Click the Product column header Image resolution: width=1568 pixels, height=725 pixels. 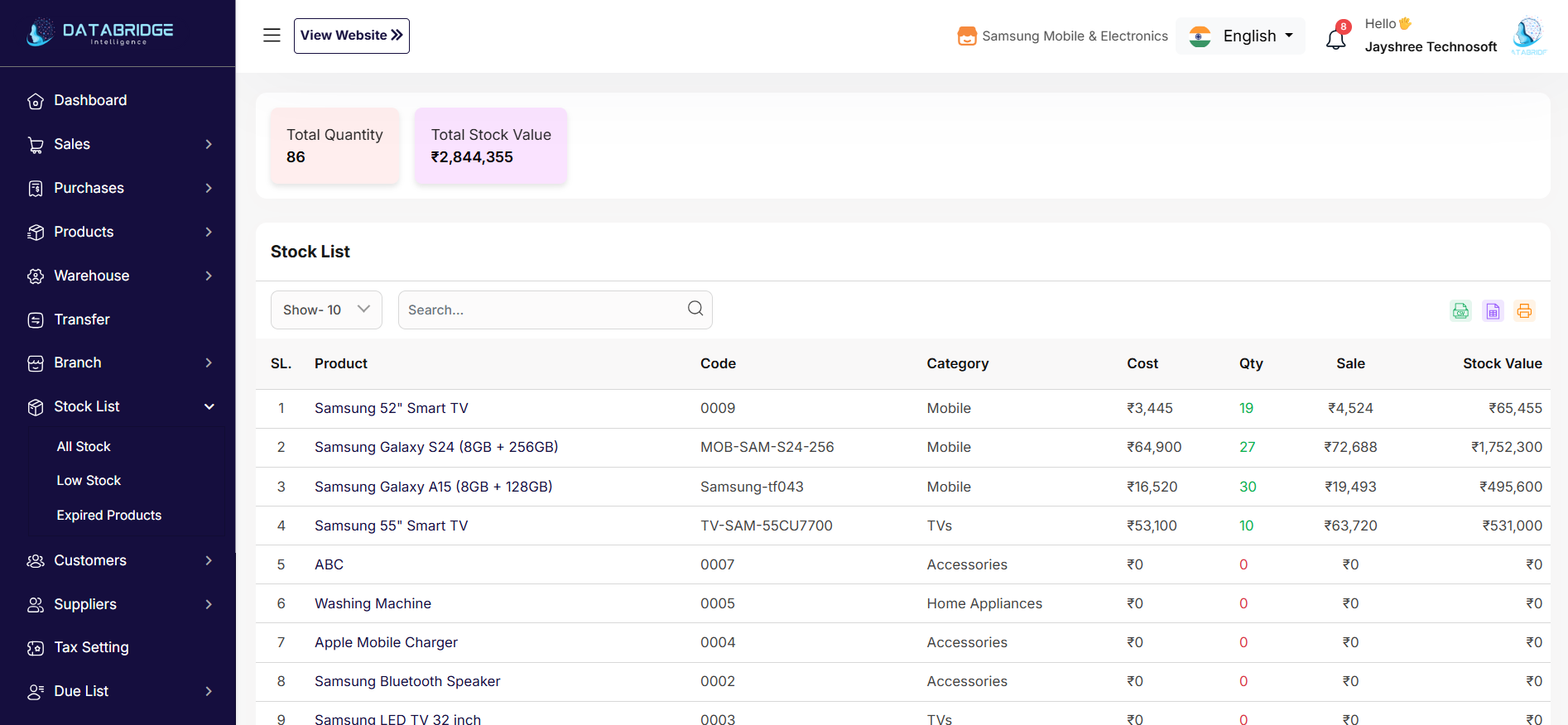pyautogui.click(x=341, y=363)
